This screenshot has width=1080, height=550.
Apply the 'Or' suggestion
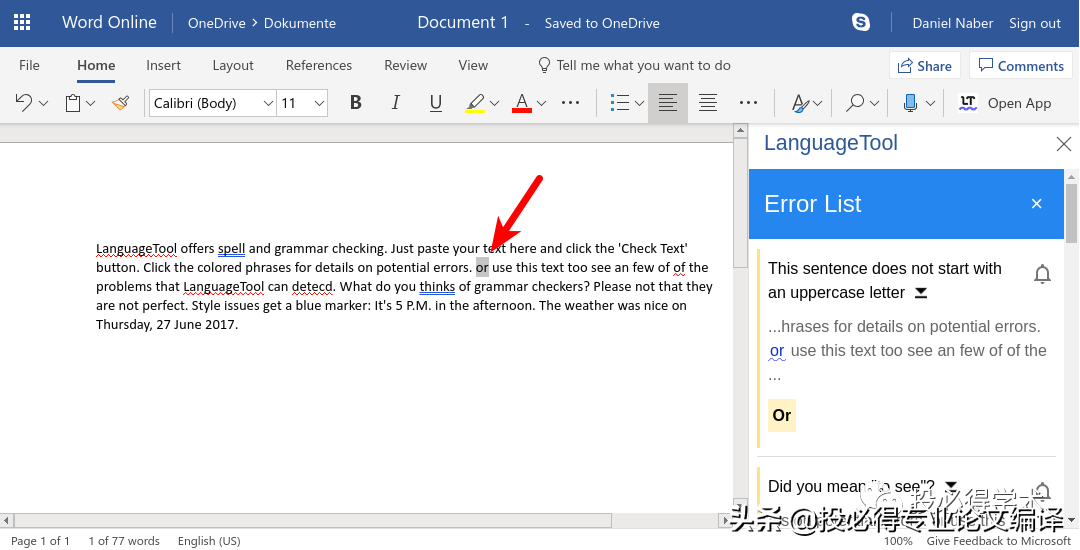pos(782,415)
